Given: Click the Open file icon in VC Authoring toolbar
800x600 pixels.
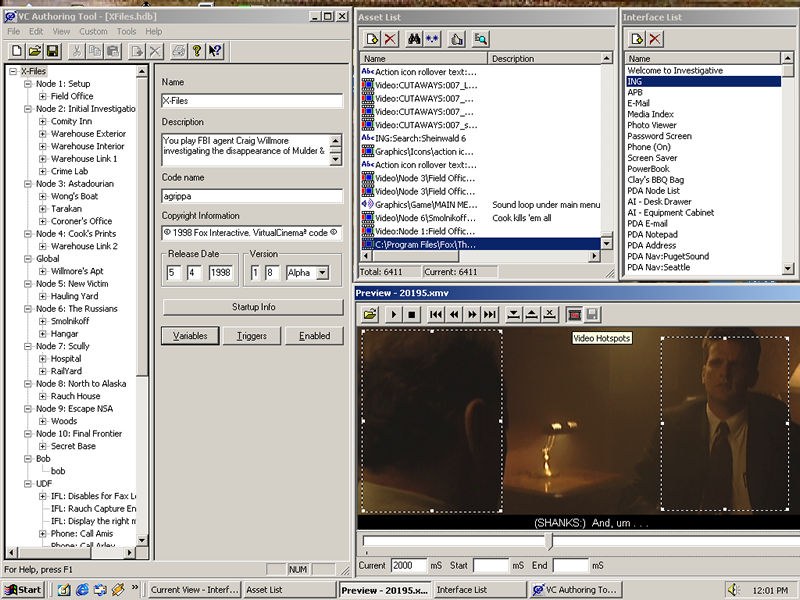Looking at the screenshot, I should pyautogui.click(x=35, y=51).
